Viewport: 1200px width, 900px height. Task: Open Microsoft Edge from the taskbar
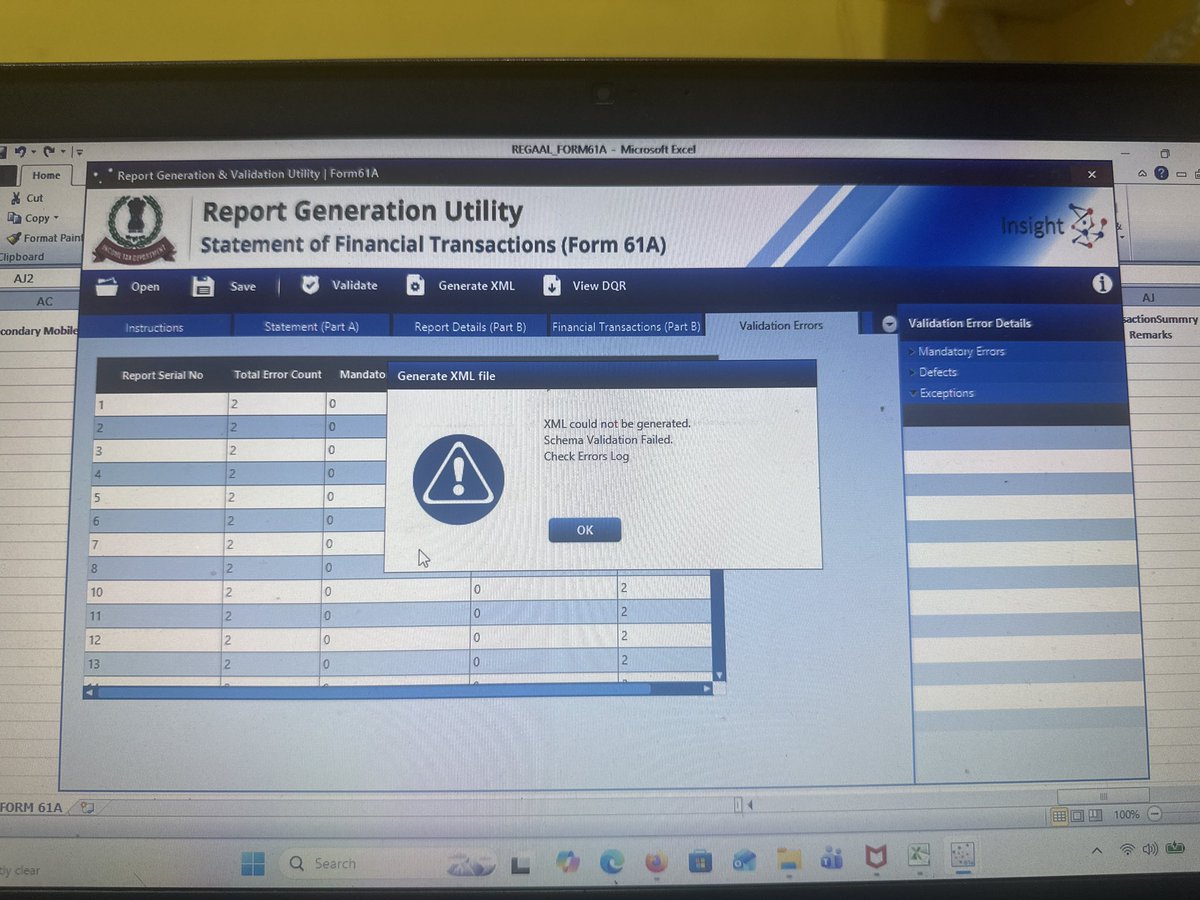click(611, 860)
